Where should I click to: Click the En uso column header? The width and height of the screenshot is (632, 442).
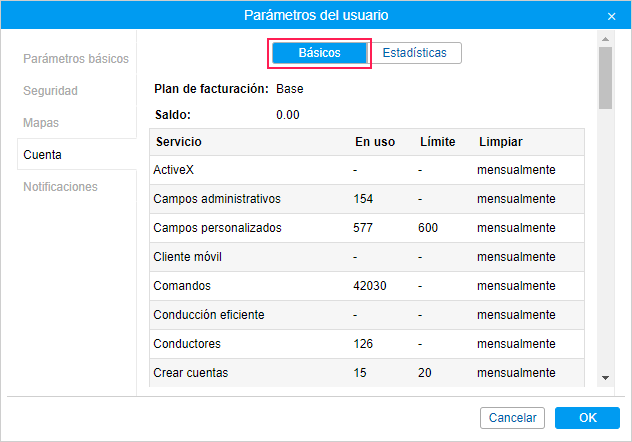(x=375, y=142)
